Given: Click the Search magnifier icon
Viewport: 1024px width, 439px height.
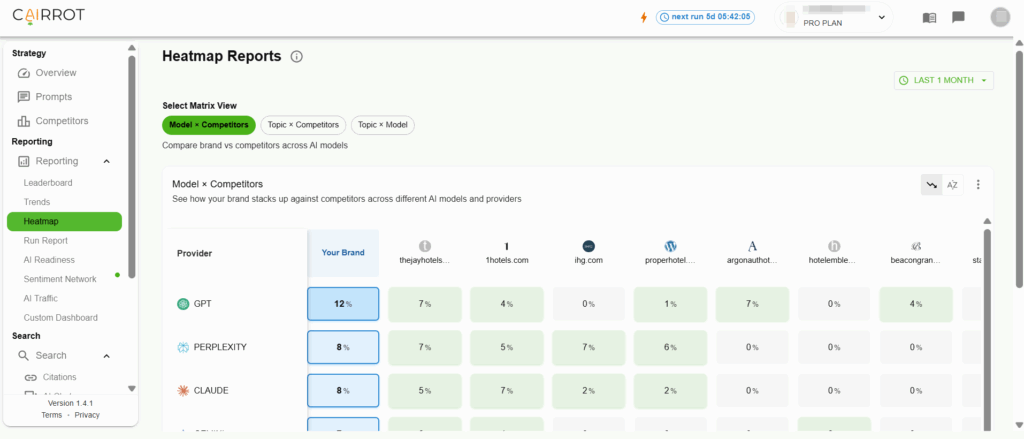Looking at the screenshot, I should pyautogui.click(x=24, y=356).
